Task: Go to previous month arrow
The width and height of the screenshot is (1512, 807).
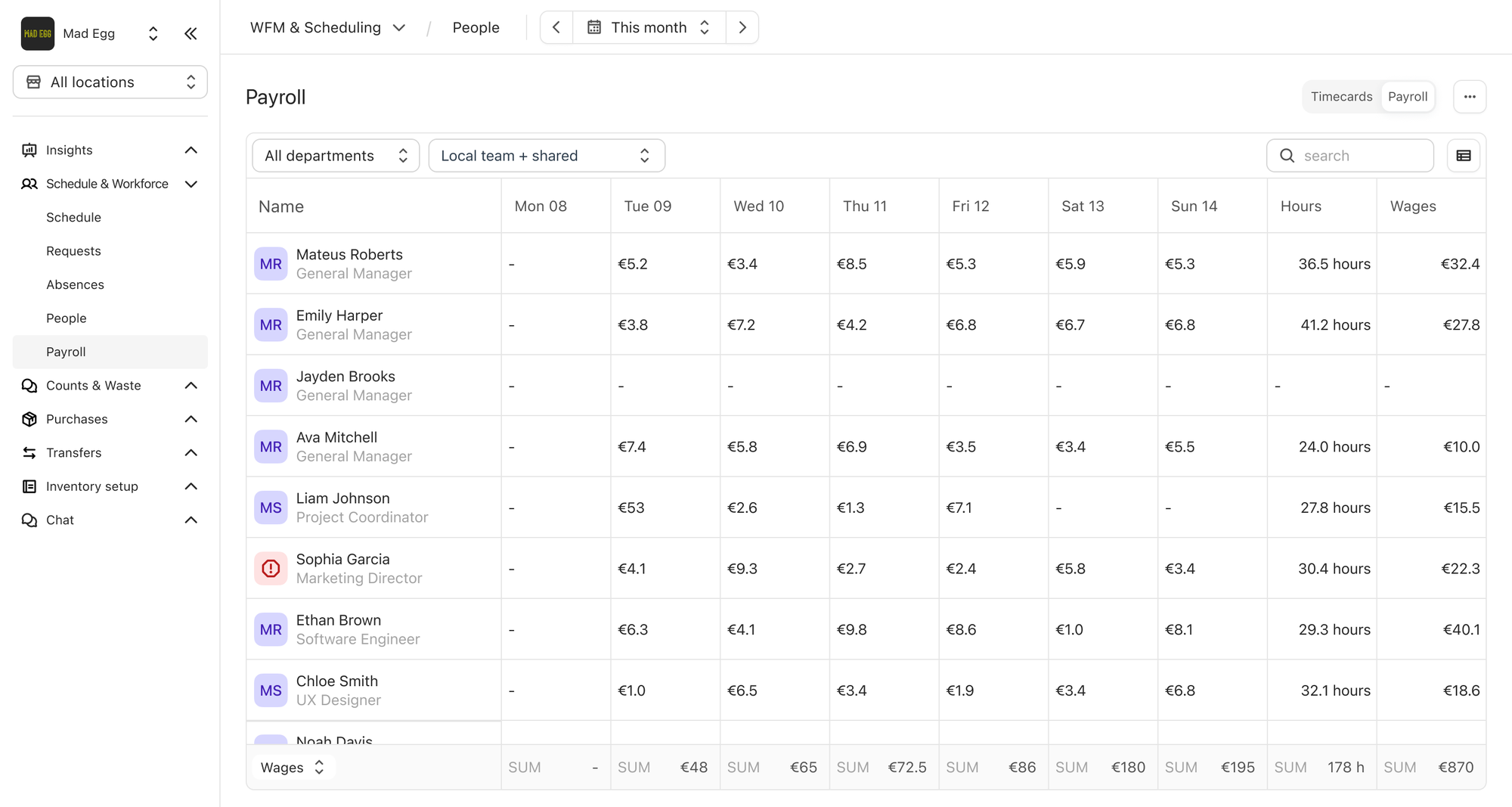Action: [x=556, y=27]
